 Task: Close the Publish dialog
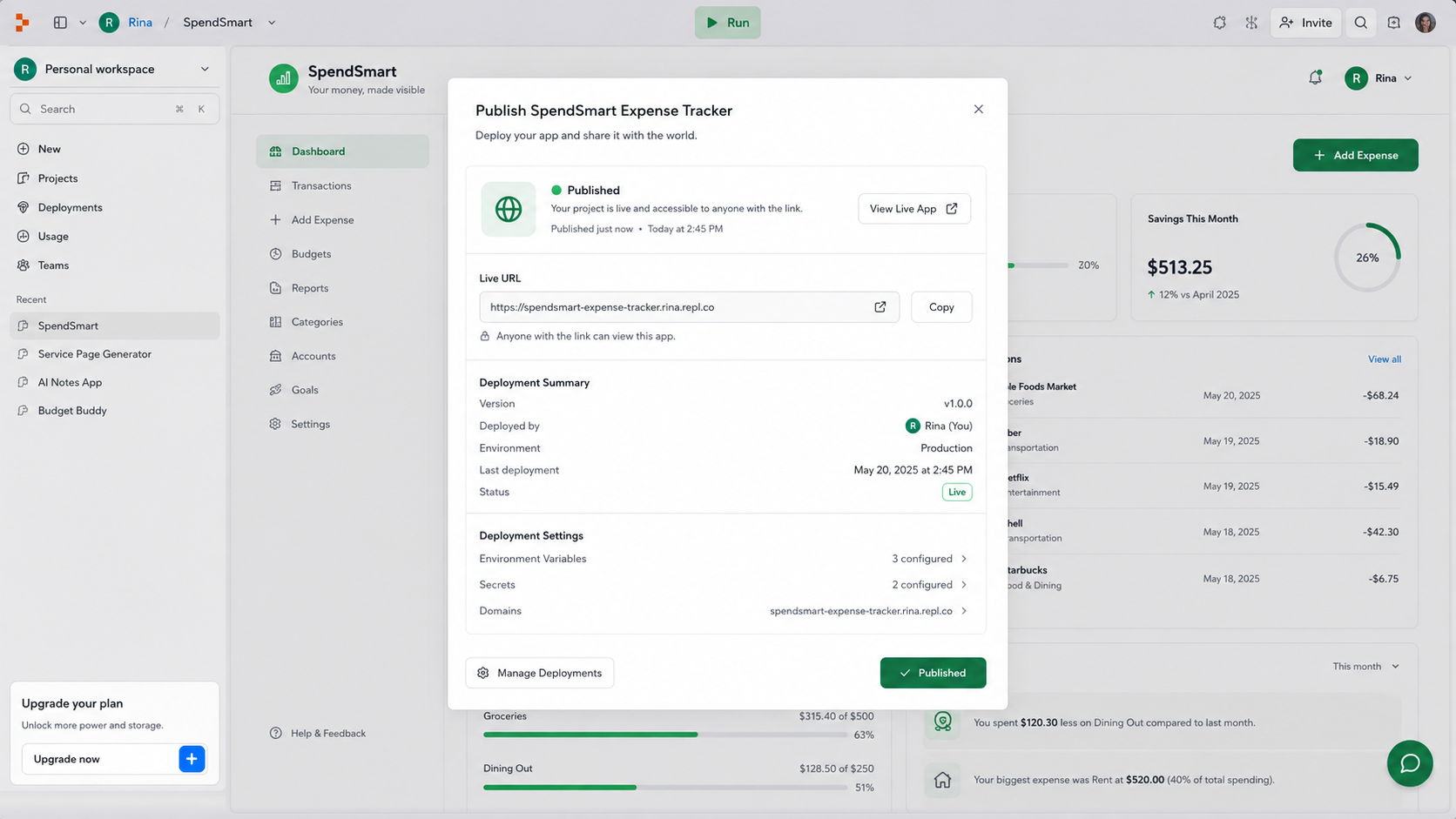pos(978,109)
